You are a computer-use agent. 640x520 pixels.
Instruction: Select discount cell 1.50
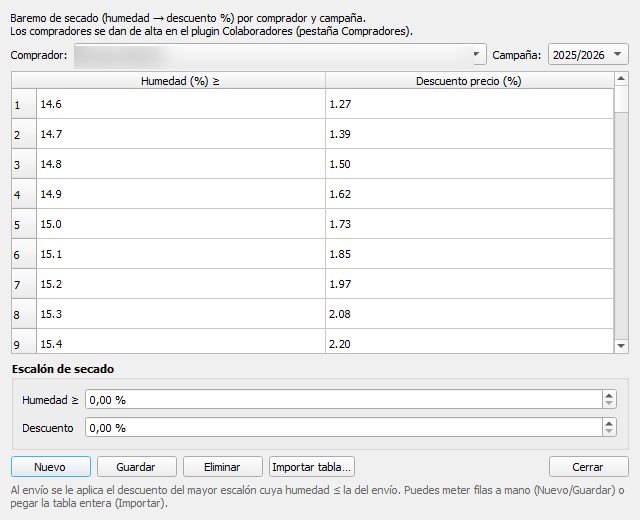point(469,164)
